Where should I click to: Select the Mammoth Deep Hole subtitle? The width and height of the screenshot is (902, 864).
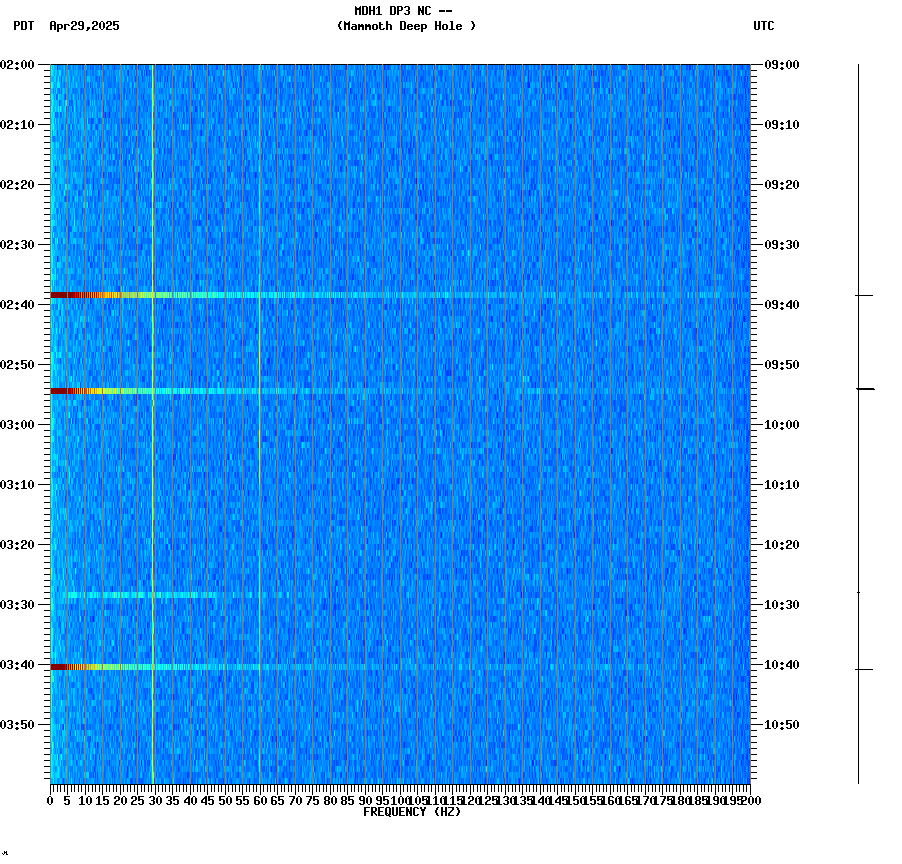[x=406, y=26]
